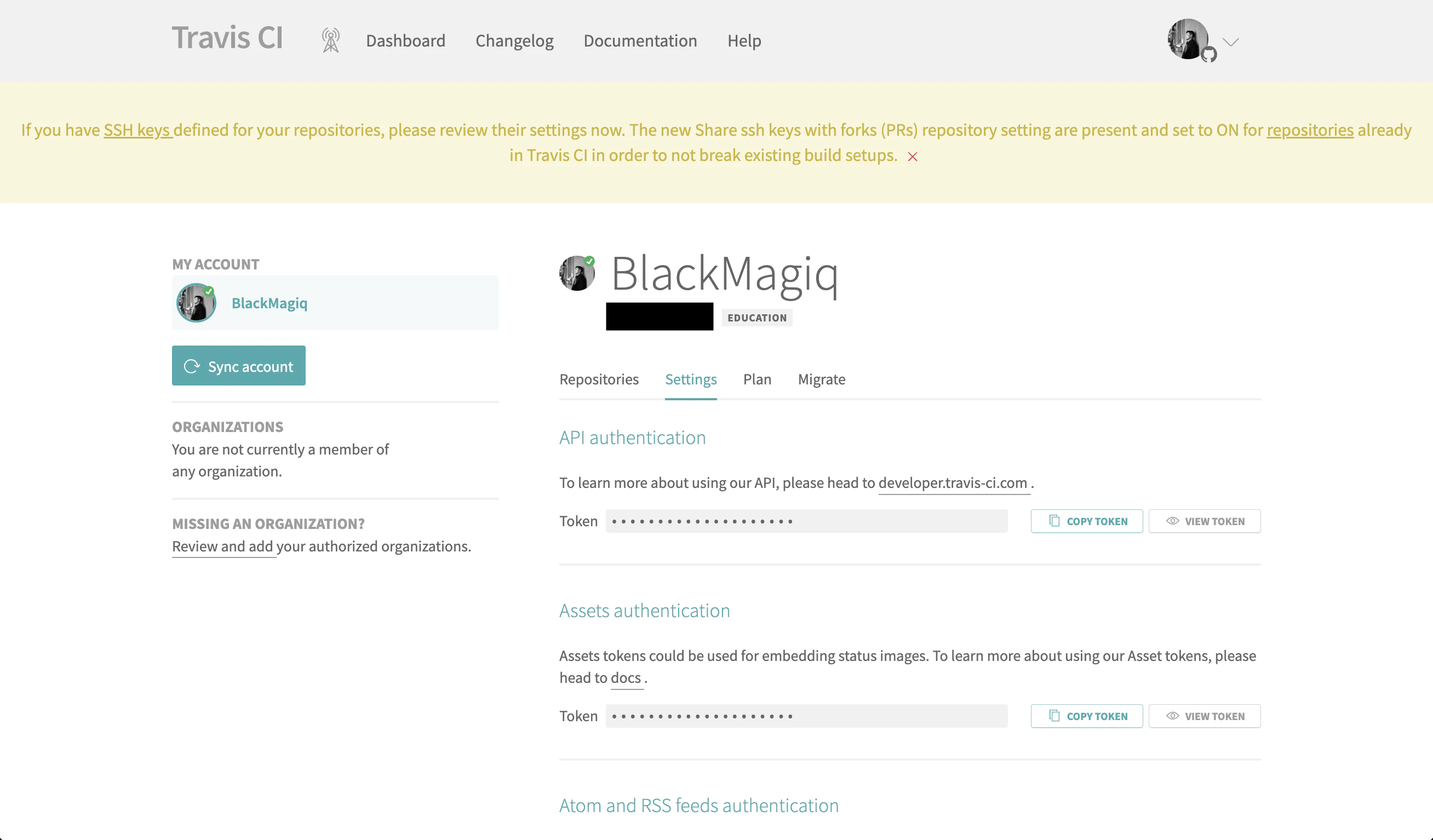Click the API authentication token field

[x=806, y=521]
